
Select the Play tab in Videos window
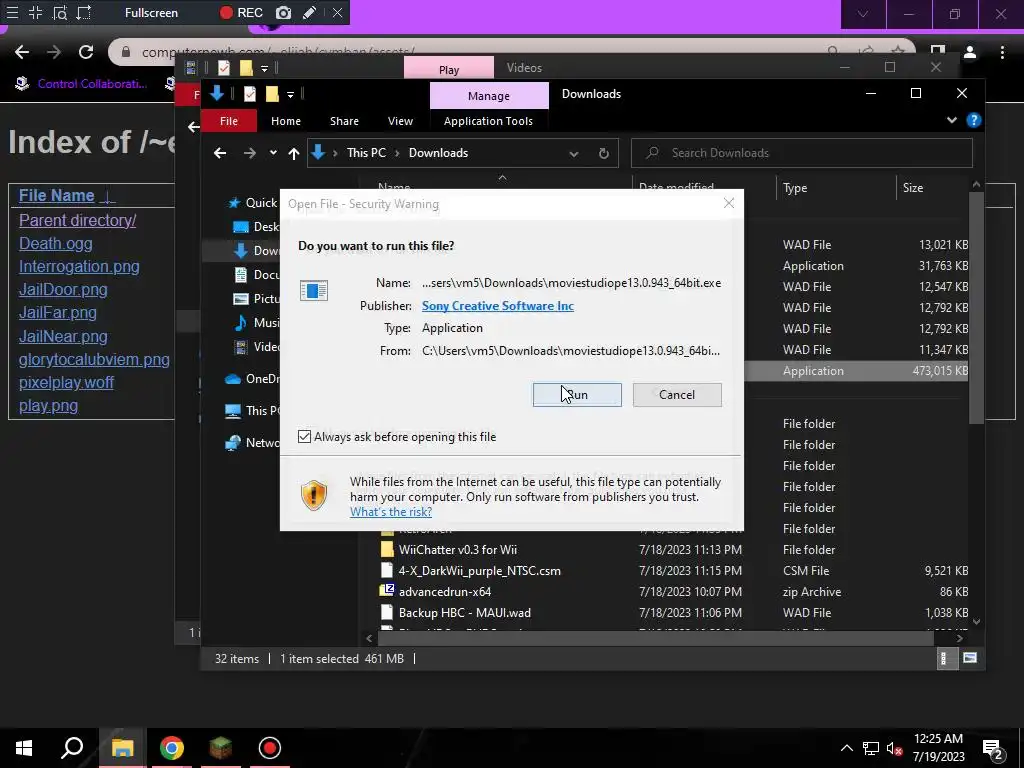[449, 69]
